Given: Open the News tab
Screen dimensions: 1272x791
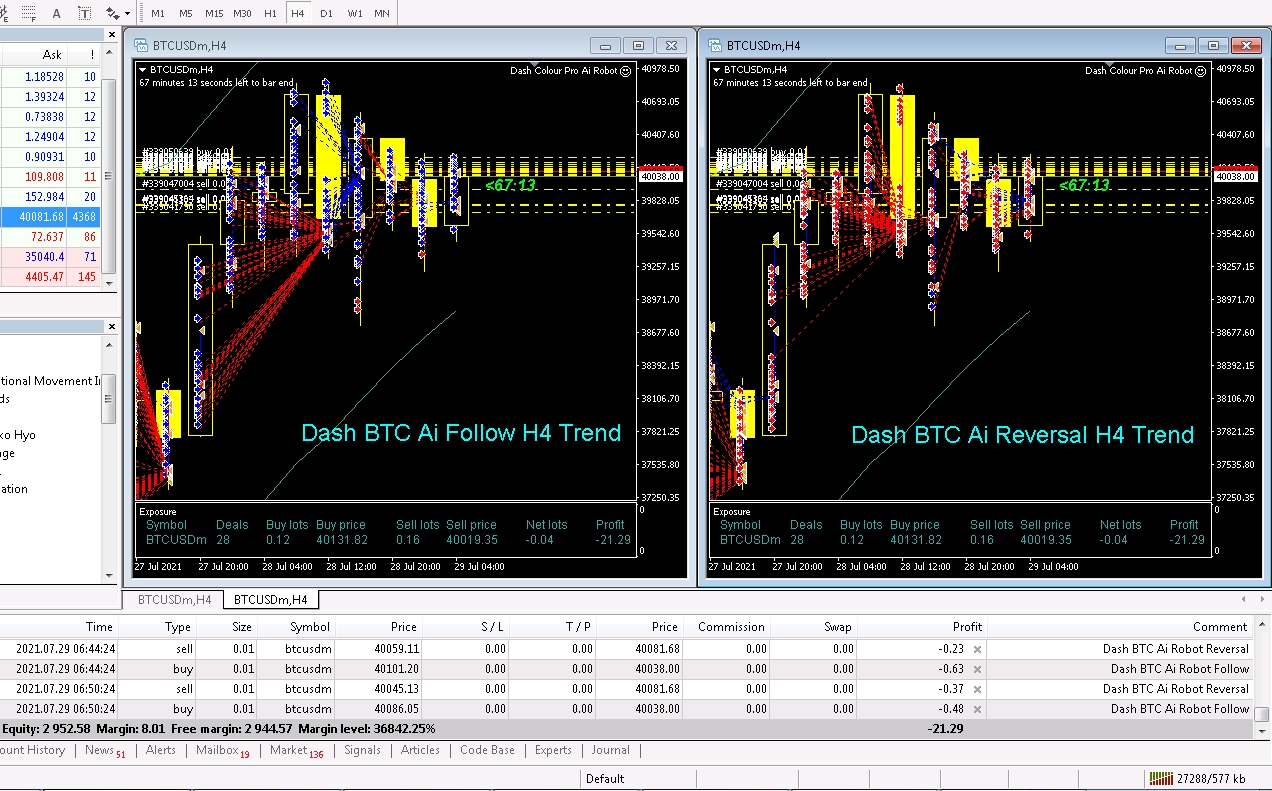Looking at the screenshot, I should pyautogui.click(x=105, y=750).
